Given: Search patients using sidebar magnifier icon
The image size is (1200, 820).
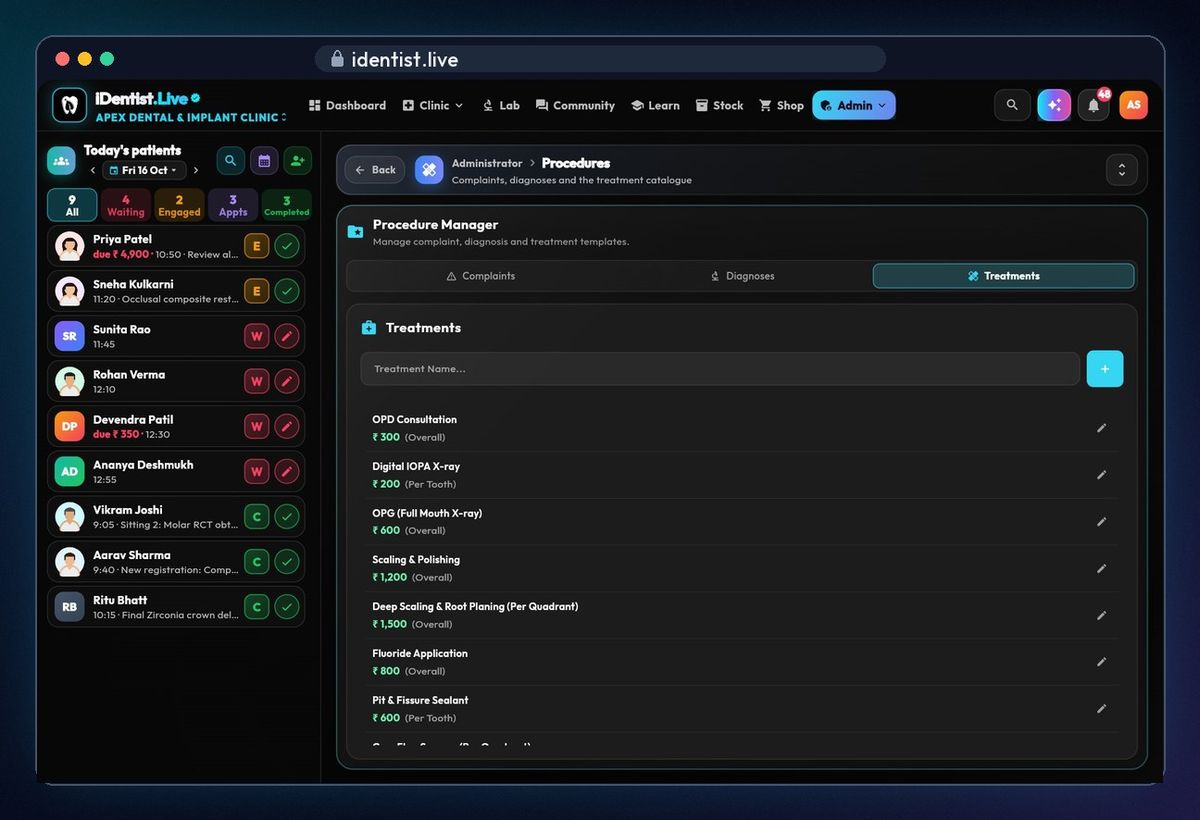Looking at the screenshot, I should click(230, 160).
